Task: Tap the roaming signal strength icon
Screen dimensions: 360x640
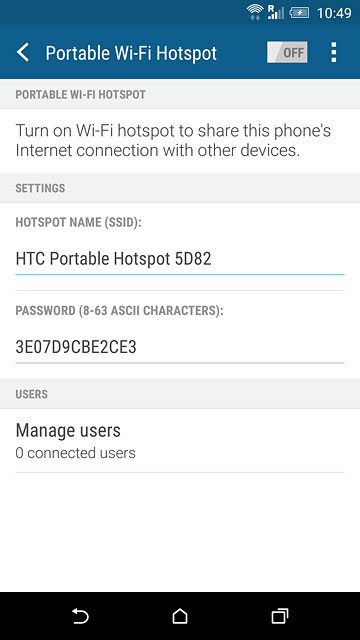Action: coord(276,12)
